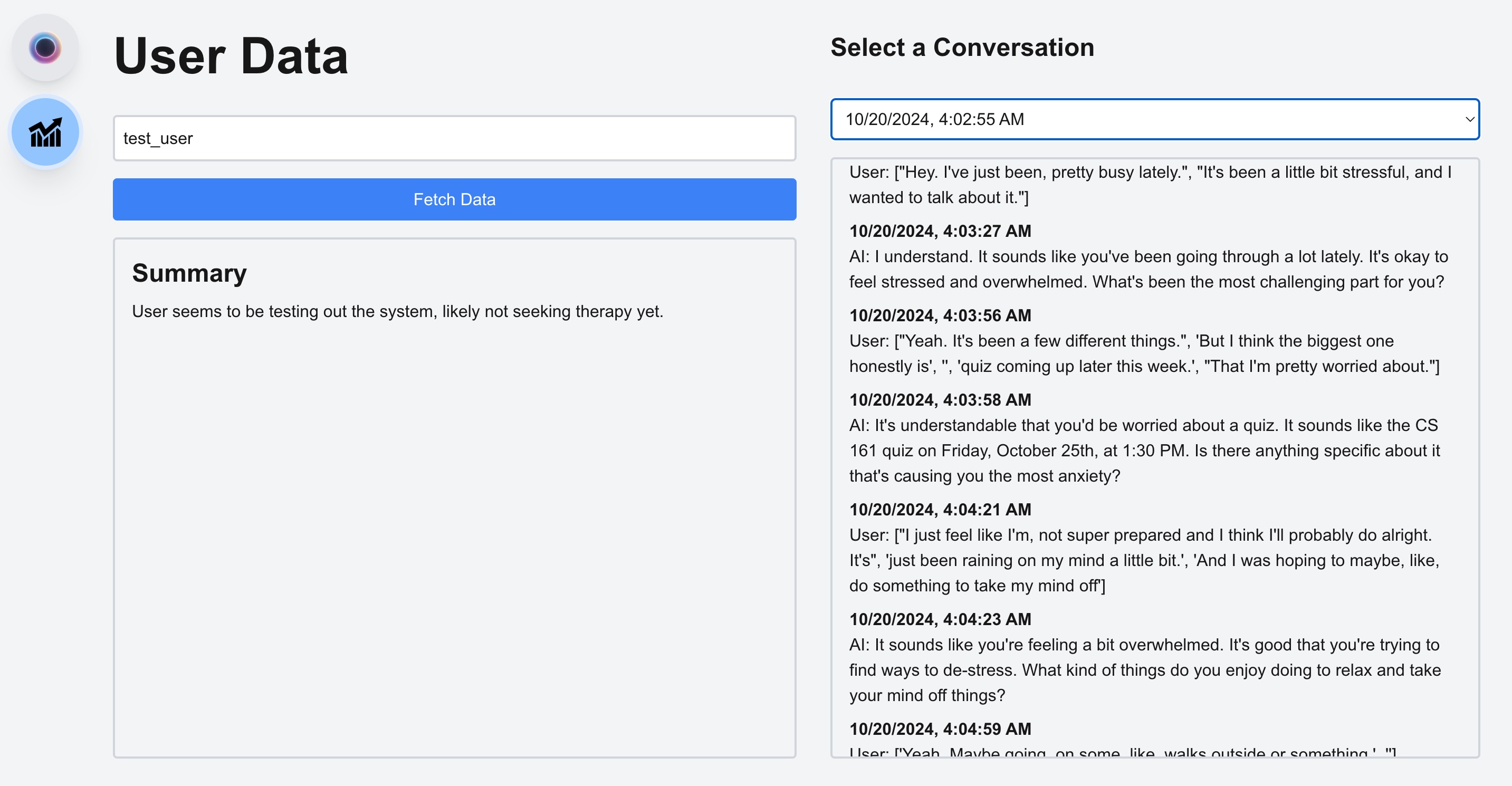Click the User Data page title
This screenshot has width=1512, height=786.
[231, 56]
